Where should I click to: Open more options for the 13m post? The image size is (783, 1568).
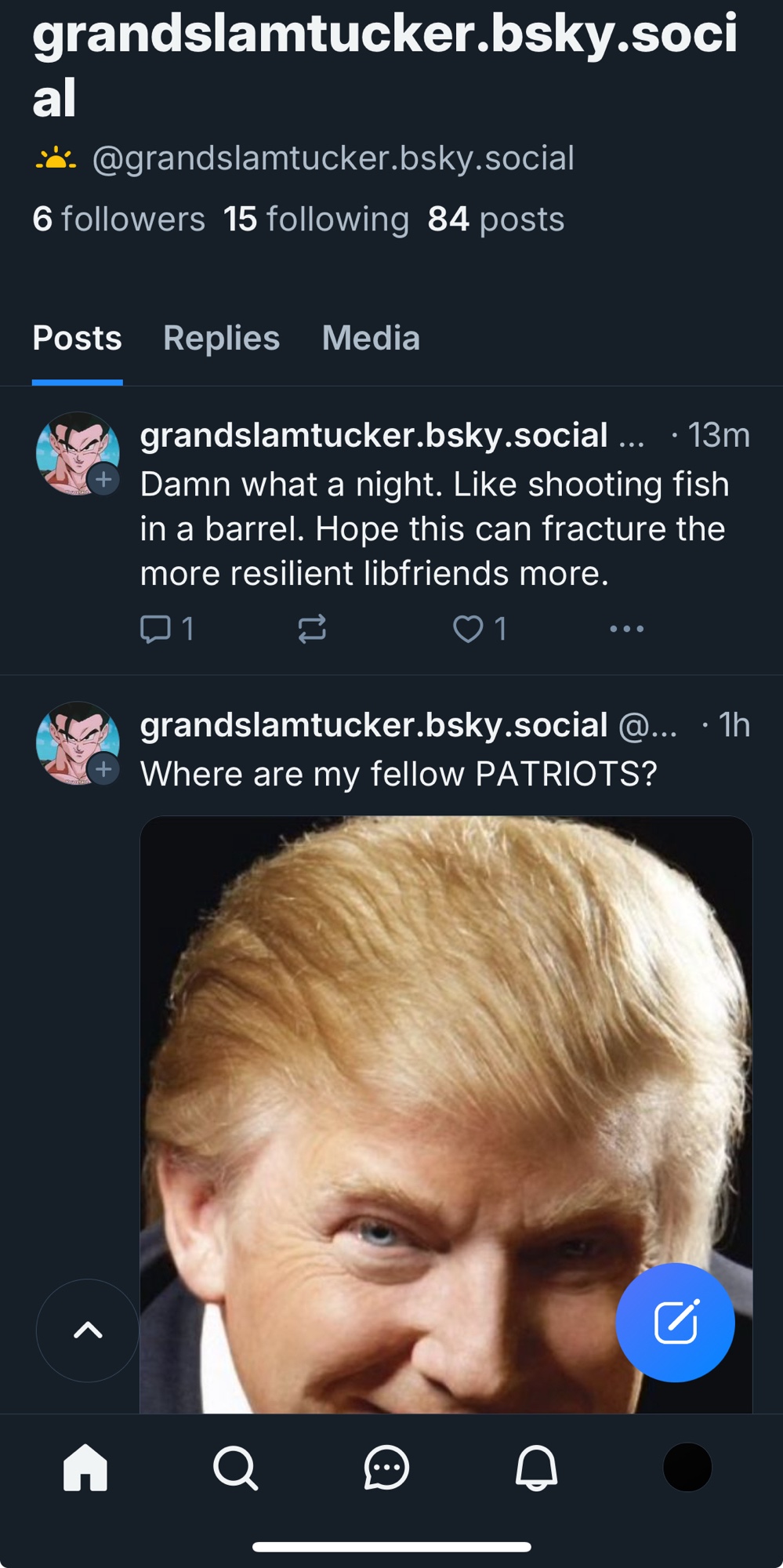pyautogui.click(x=627, y=629)
